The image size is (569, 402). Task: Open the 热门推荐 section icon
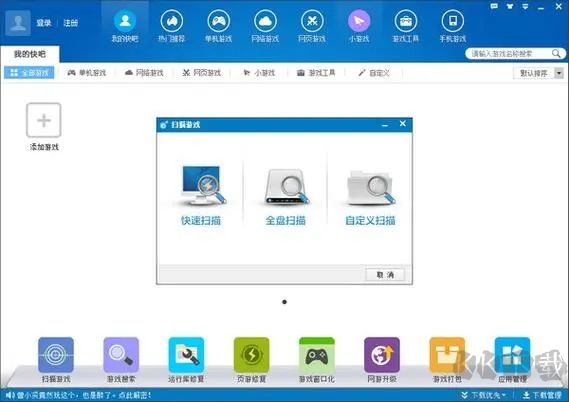[x=172, y=26]
